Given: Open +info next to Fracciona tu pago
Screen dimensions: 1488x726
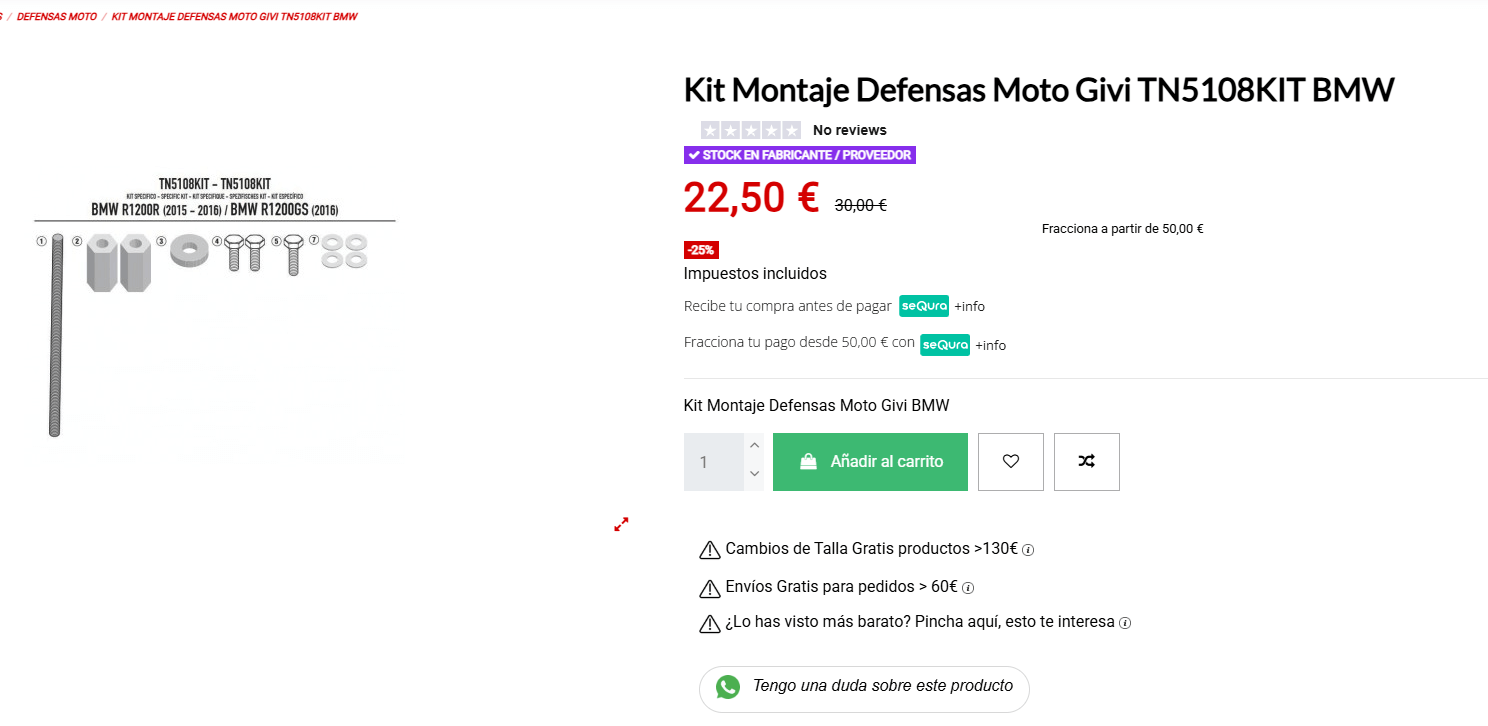Looking at the screenshot, I should tap(990, 345).
